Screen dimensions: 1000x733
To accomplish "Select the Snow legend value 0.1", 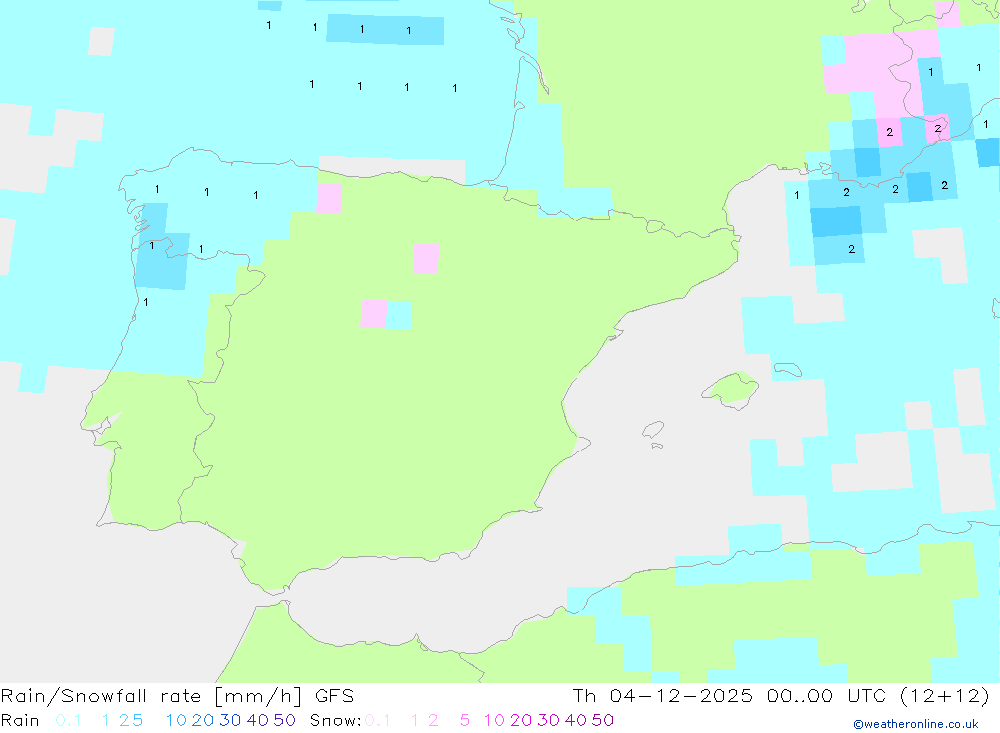I will [378, 720].
